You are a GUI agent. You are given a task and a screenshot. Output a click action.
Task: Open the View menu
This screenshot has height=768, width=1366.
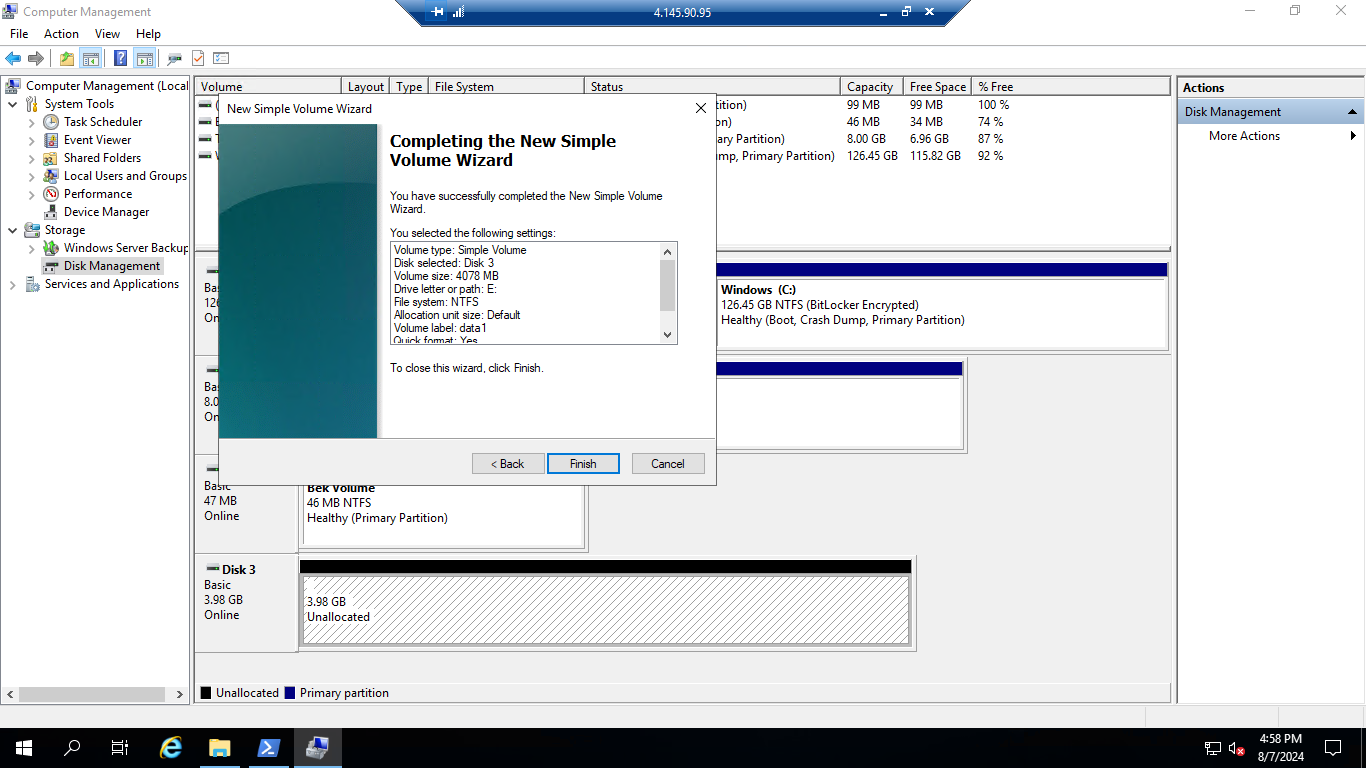[107, 34]
